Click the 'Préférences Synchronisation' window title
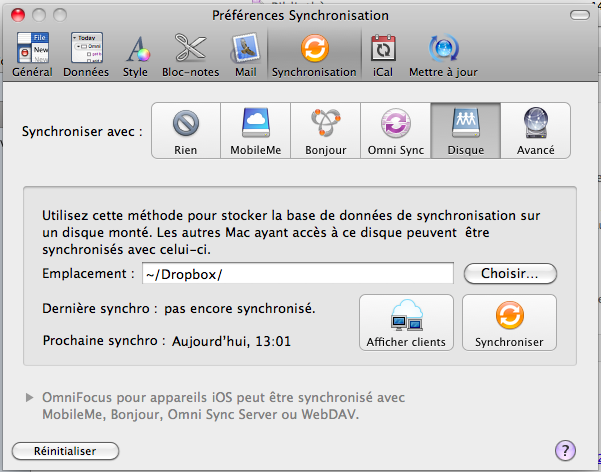 (x=300, y=15)
